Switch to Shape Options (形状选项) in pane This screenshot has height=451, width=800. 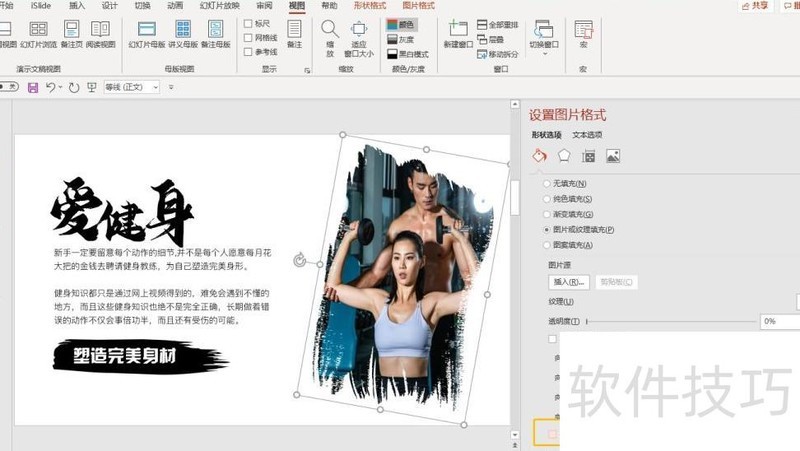pyautogui.click(x=546, y=135)
